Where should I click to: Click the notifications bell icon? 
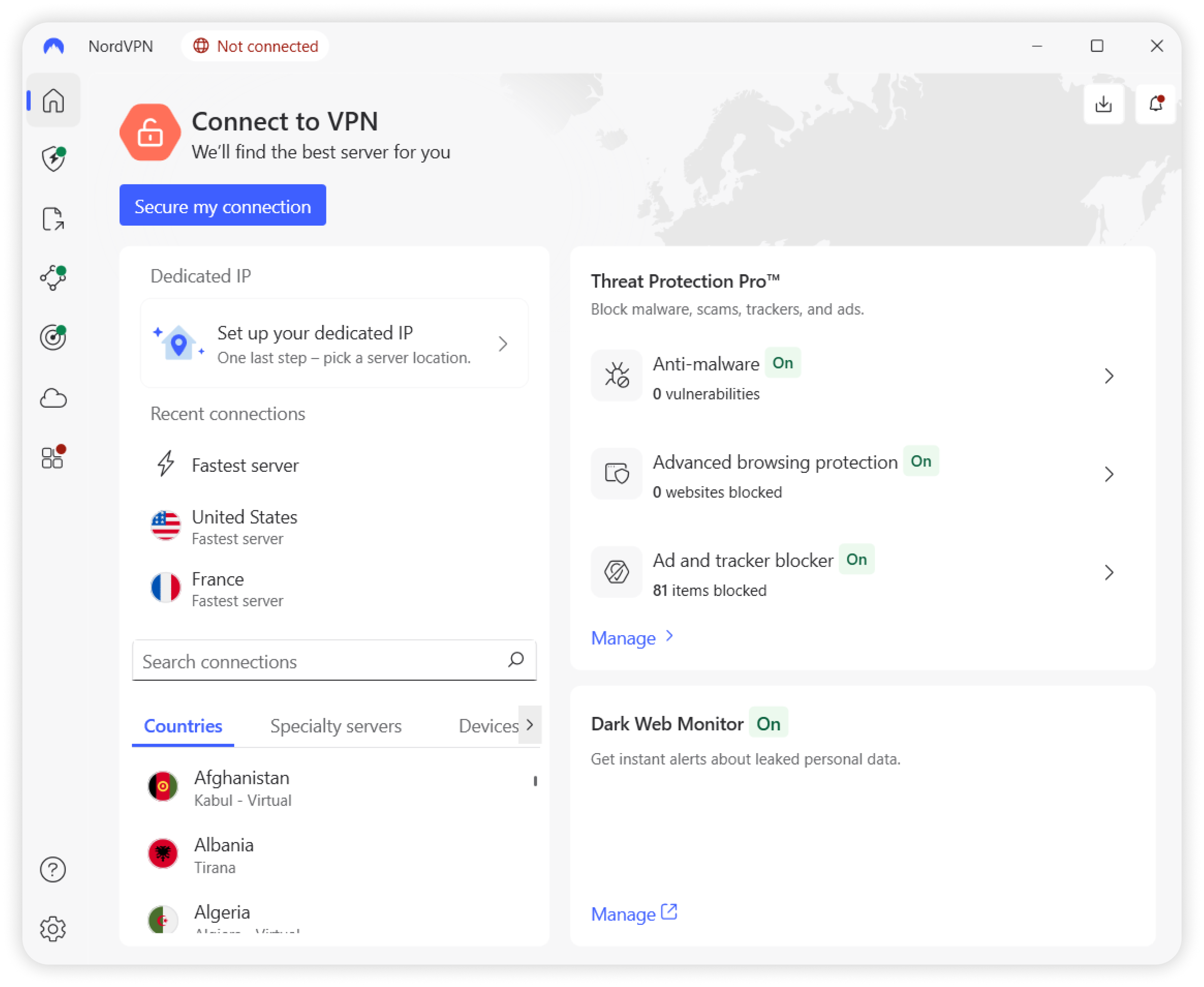pos(1155,104)
